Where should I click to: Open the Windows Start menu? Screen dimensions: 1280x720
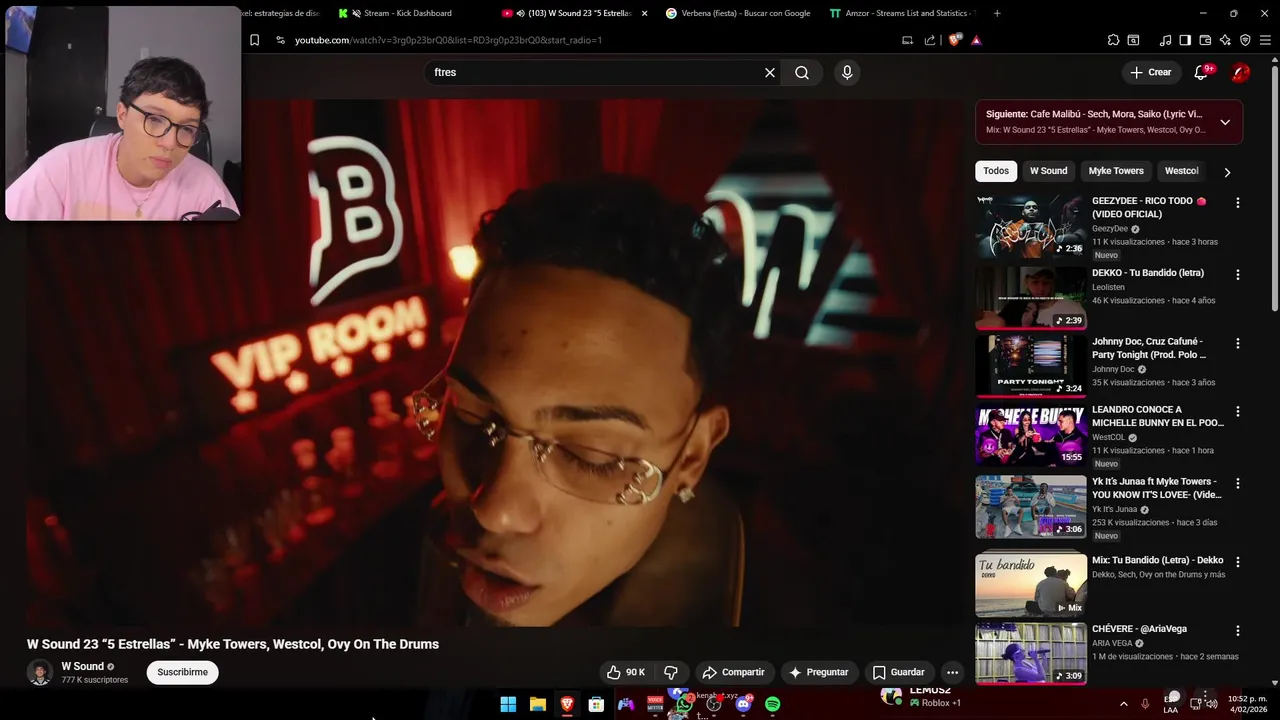508,704
